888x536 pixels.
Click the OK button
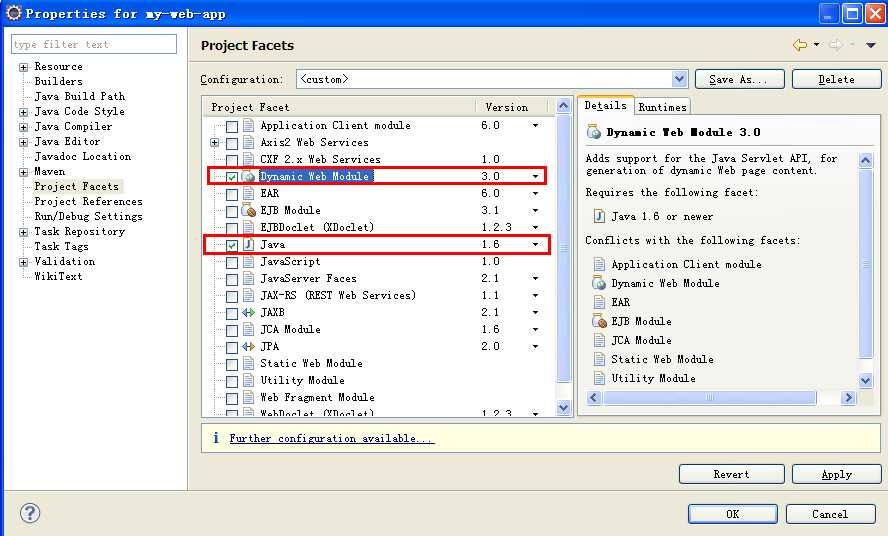[732, 513]
